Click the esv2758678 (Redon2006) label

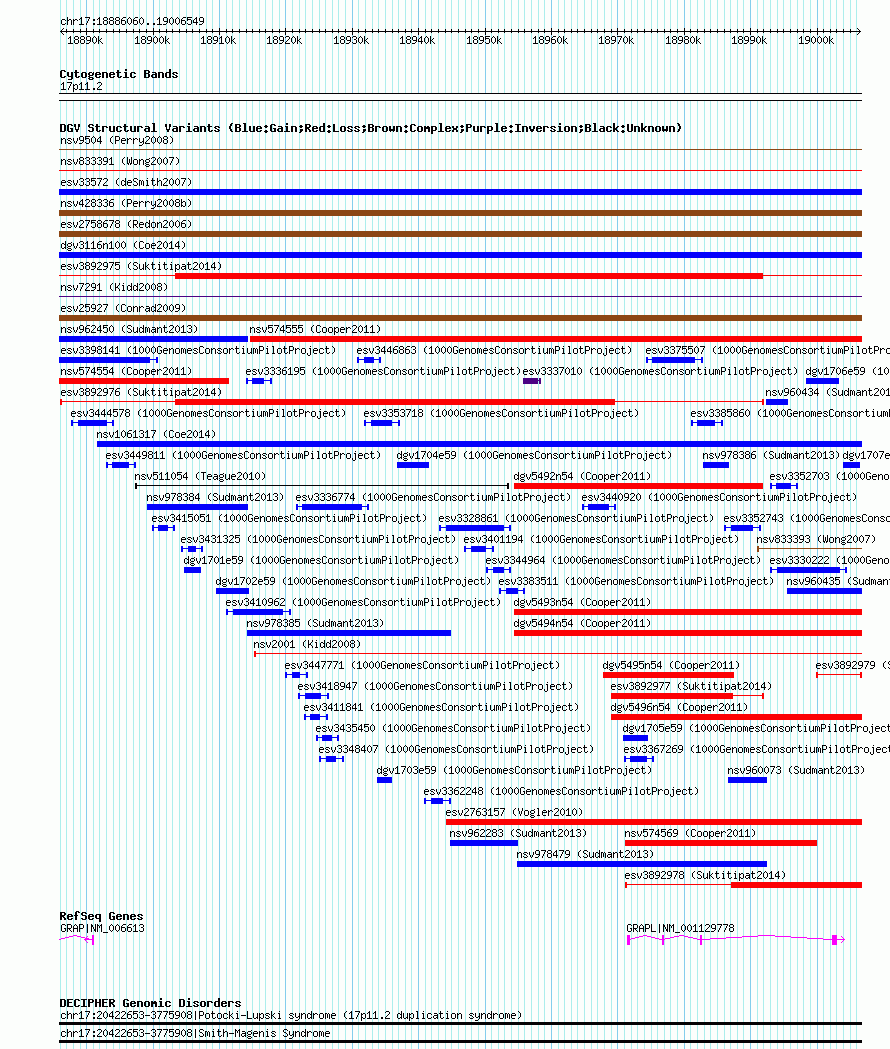coord(126,224)
